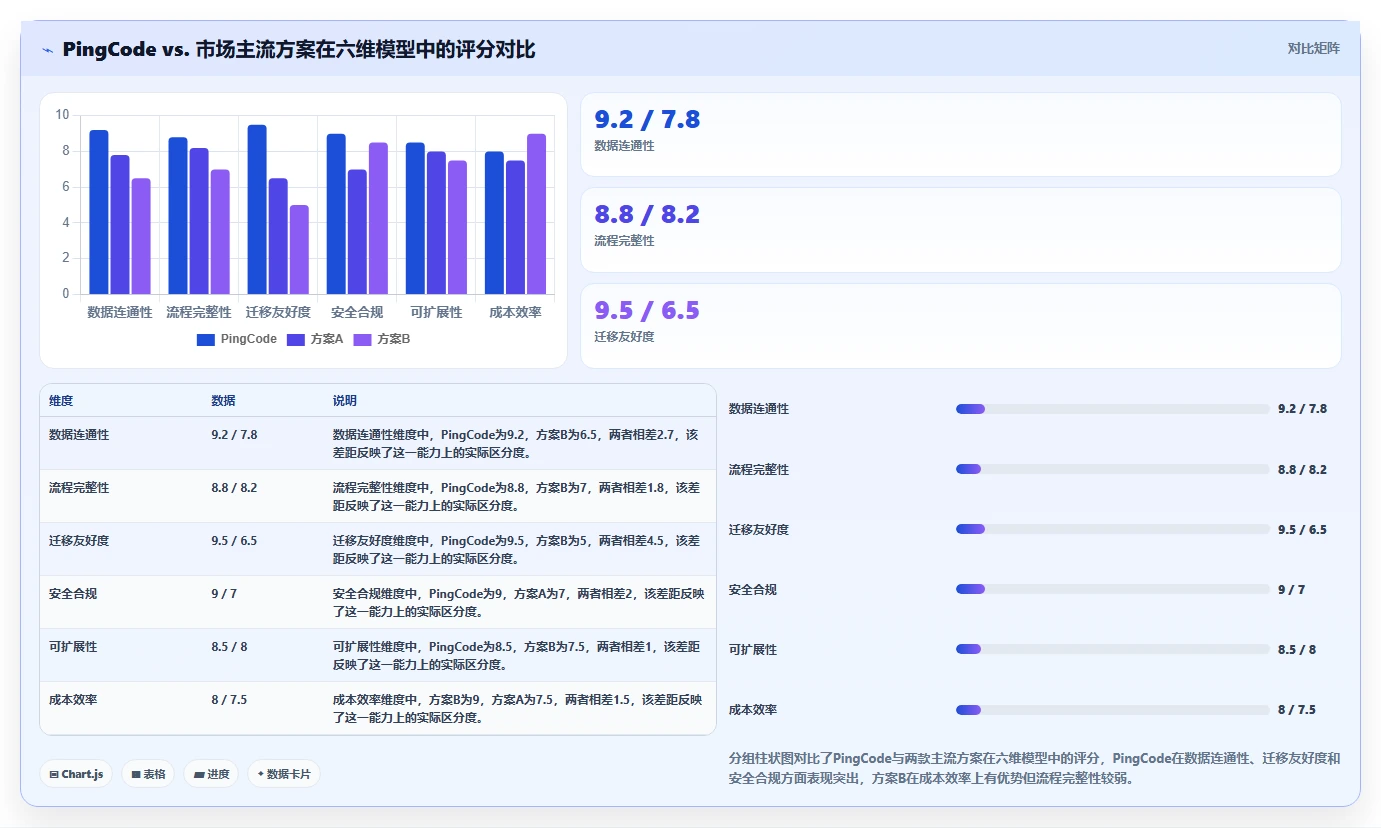The image size is (1381, 828).
Task: Click the 流程完整性 progress bar
Action: [1112, 469]
